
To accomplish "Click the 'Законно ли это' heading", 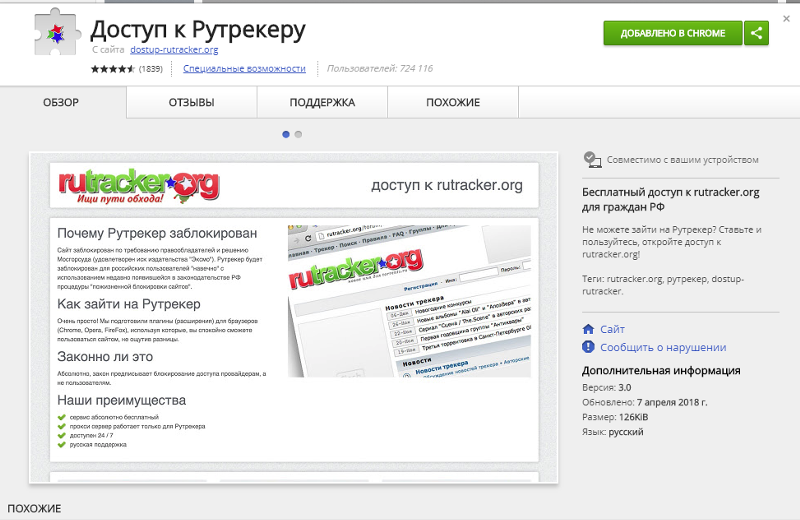I will (105, 357).
